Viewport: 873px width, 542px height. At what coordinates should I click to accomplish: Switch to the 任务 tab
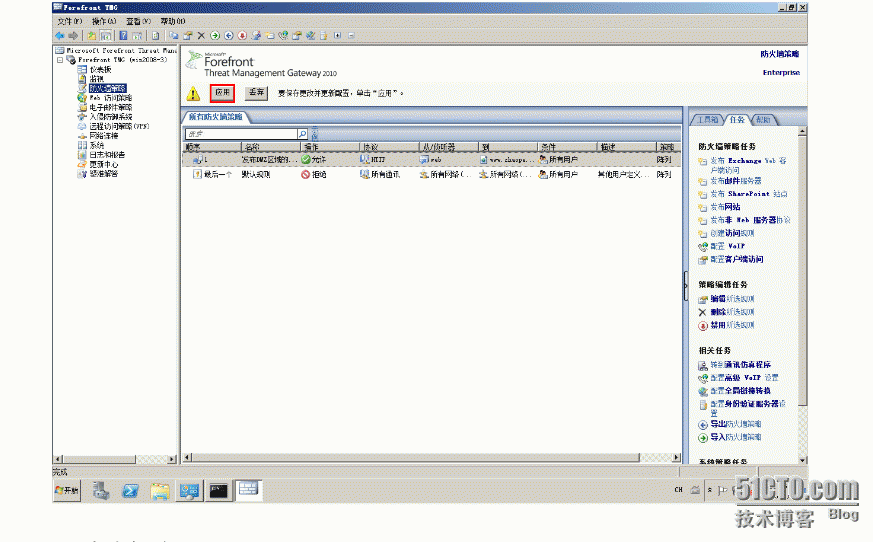pos(737,120)
